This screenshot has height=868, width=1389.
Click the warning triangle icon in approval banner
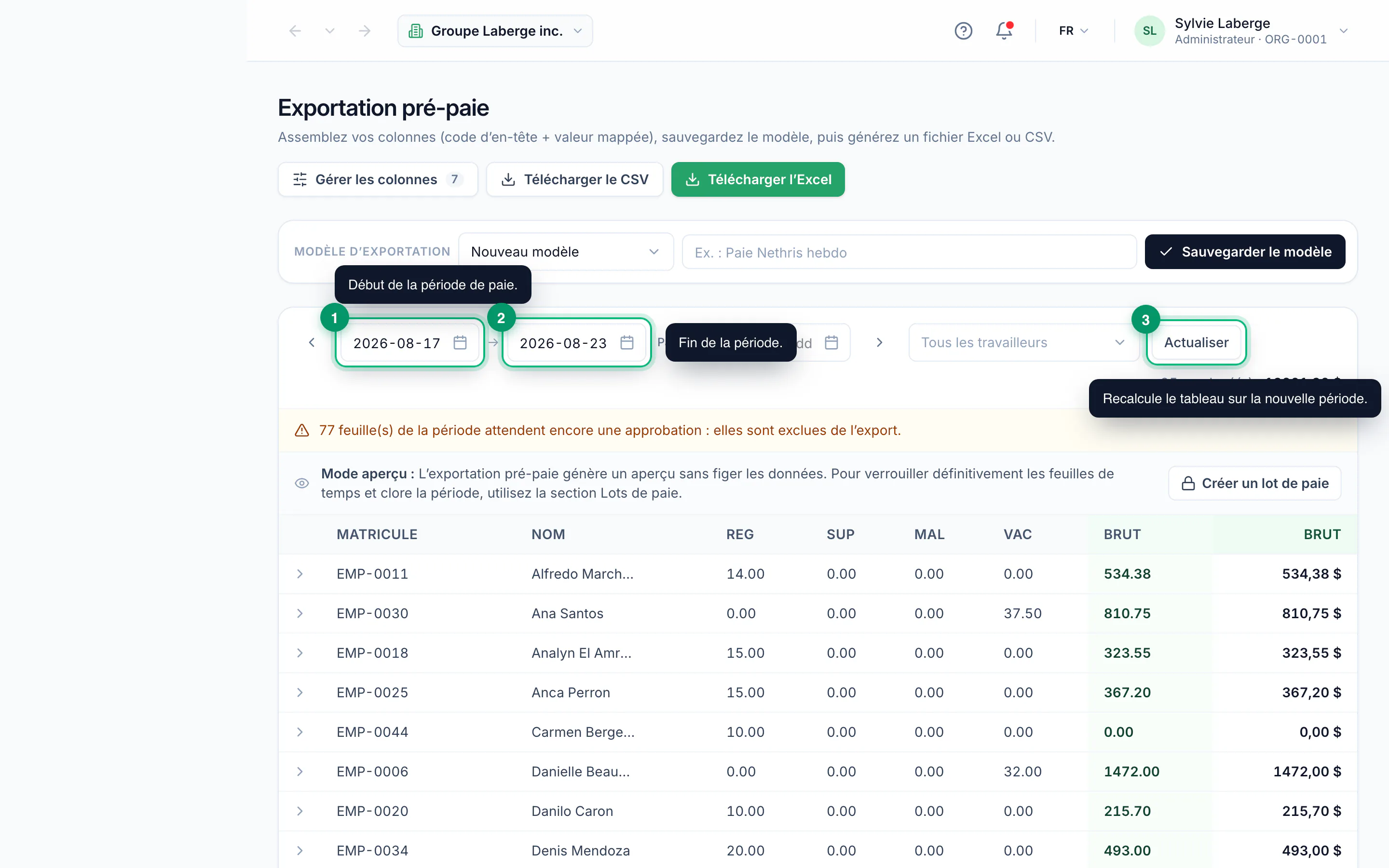coord(302,431)
